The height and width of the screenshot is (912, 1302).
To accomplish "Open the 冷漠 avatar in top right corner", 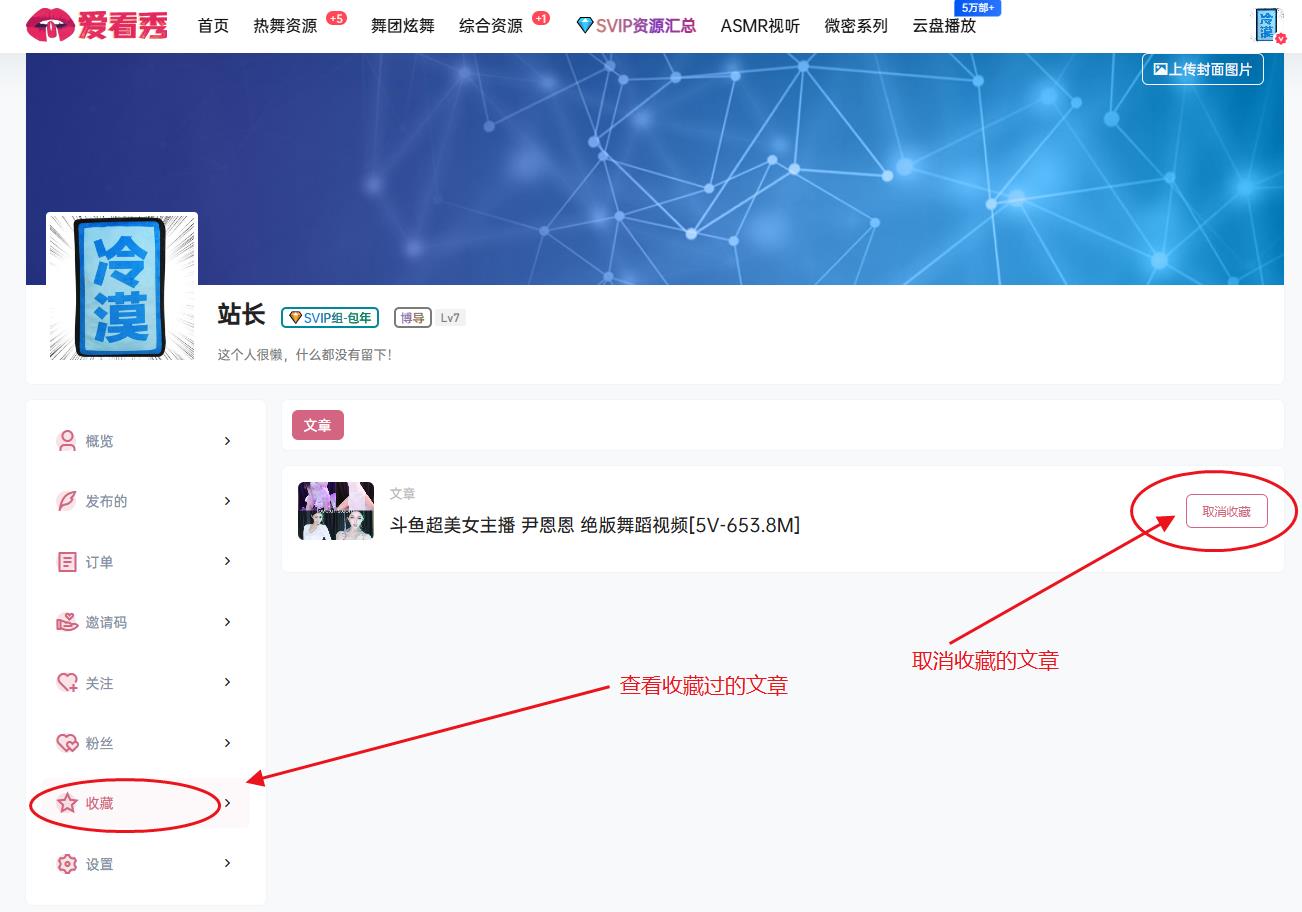I will (x=1268, y=24).
